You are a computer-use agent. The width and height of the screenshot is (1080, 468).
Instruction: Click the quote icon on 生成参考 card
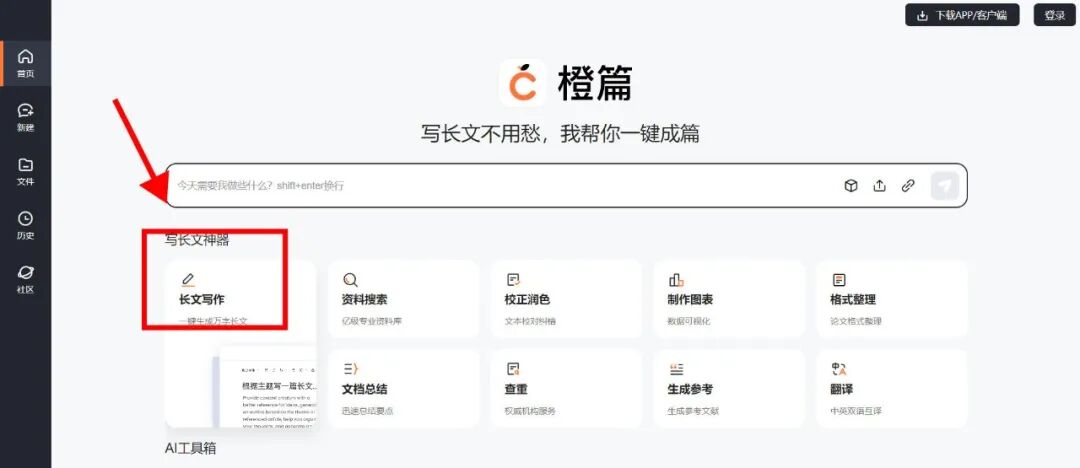(676, 369)
